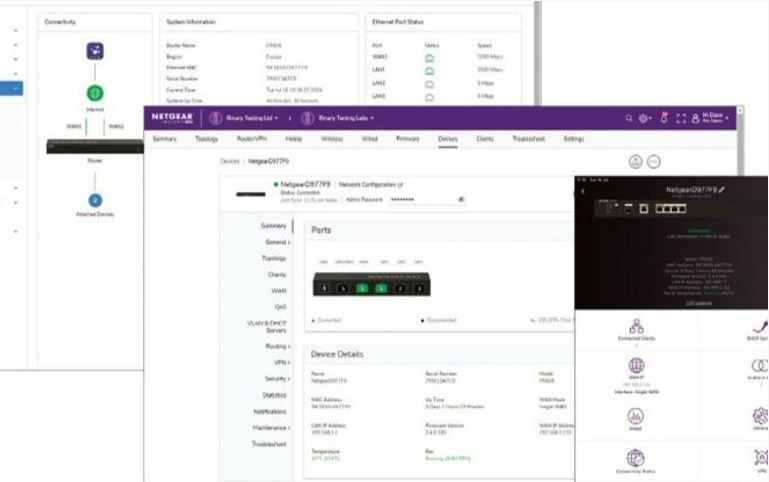The height and width of the screenshot is (482, 769).
Task: Switch to the Summary top tab
Action: pyautogui.click(x=164, y=139)
